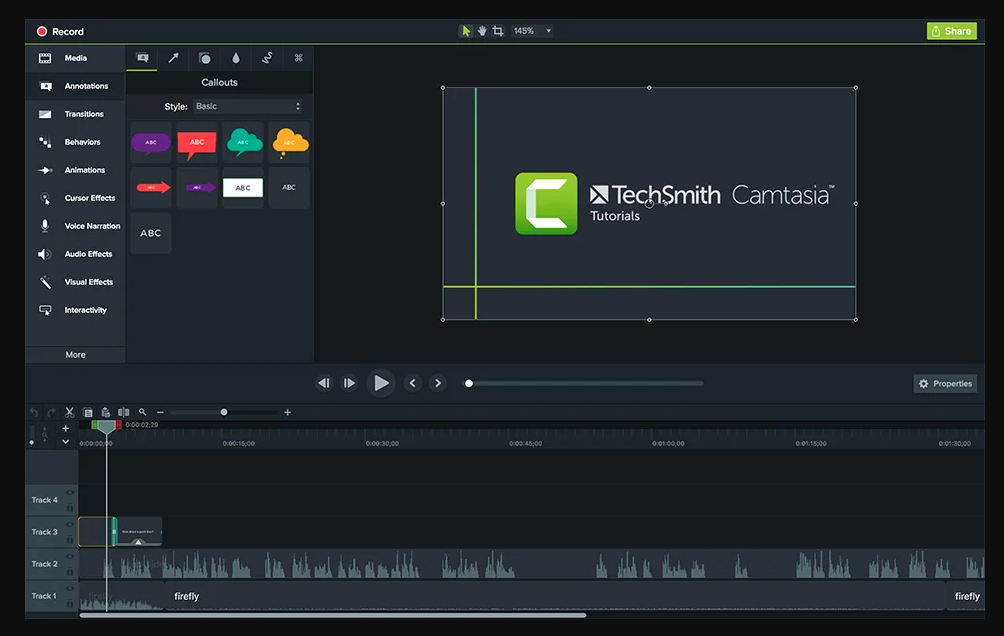Select the arrow Edit mode tool
Screen dimensions: 1004x636
coord(466,31)
